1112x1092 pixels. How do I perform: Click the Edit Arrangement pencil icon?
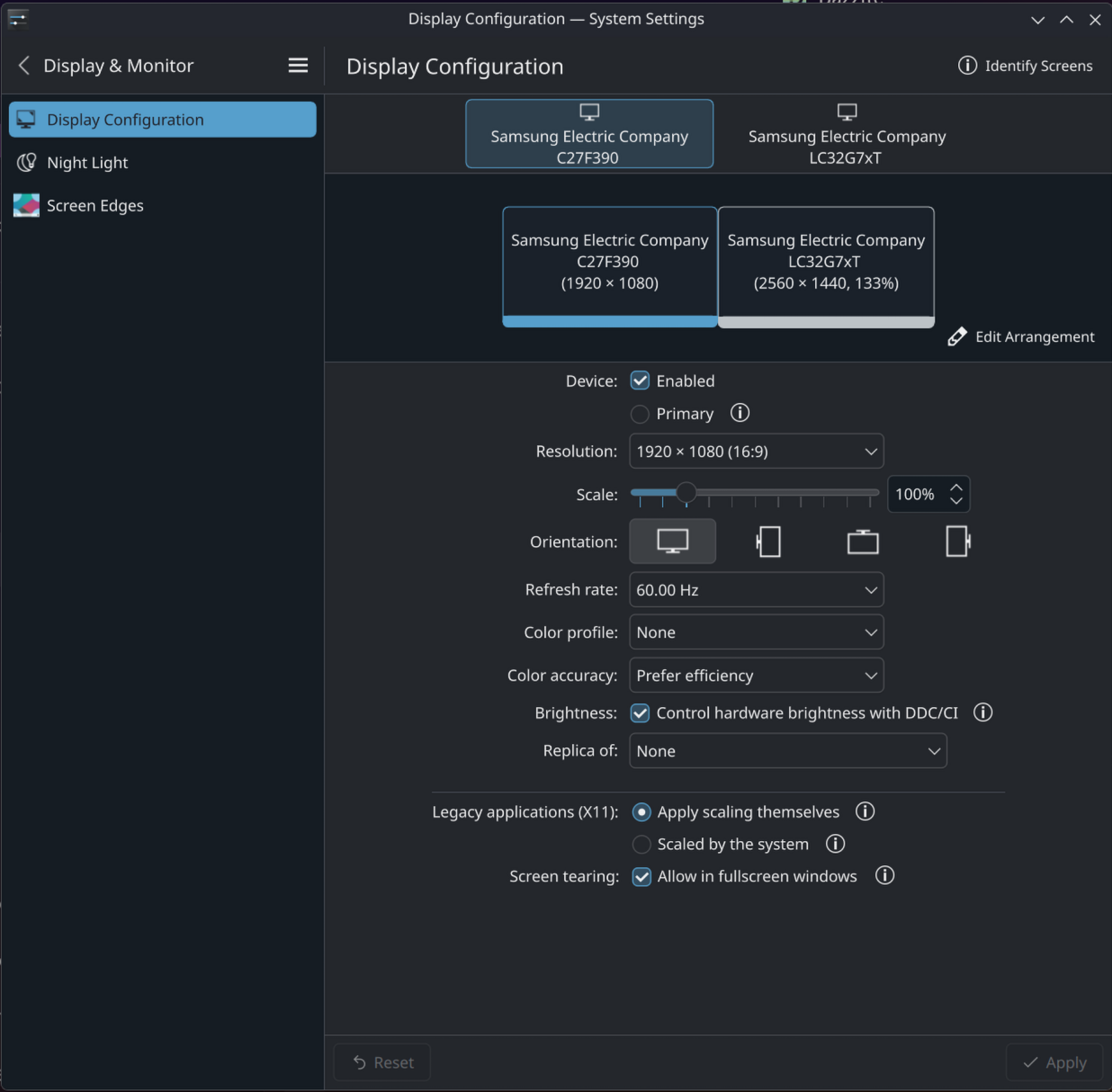point(957,336)
